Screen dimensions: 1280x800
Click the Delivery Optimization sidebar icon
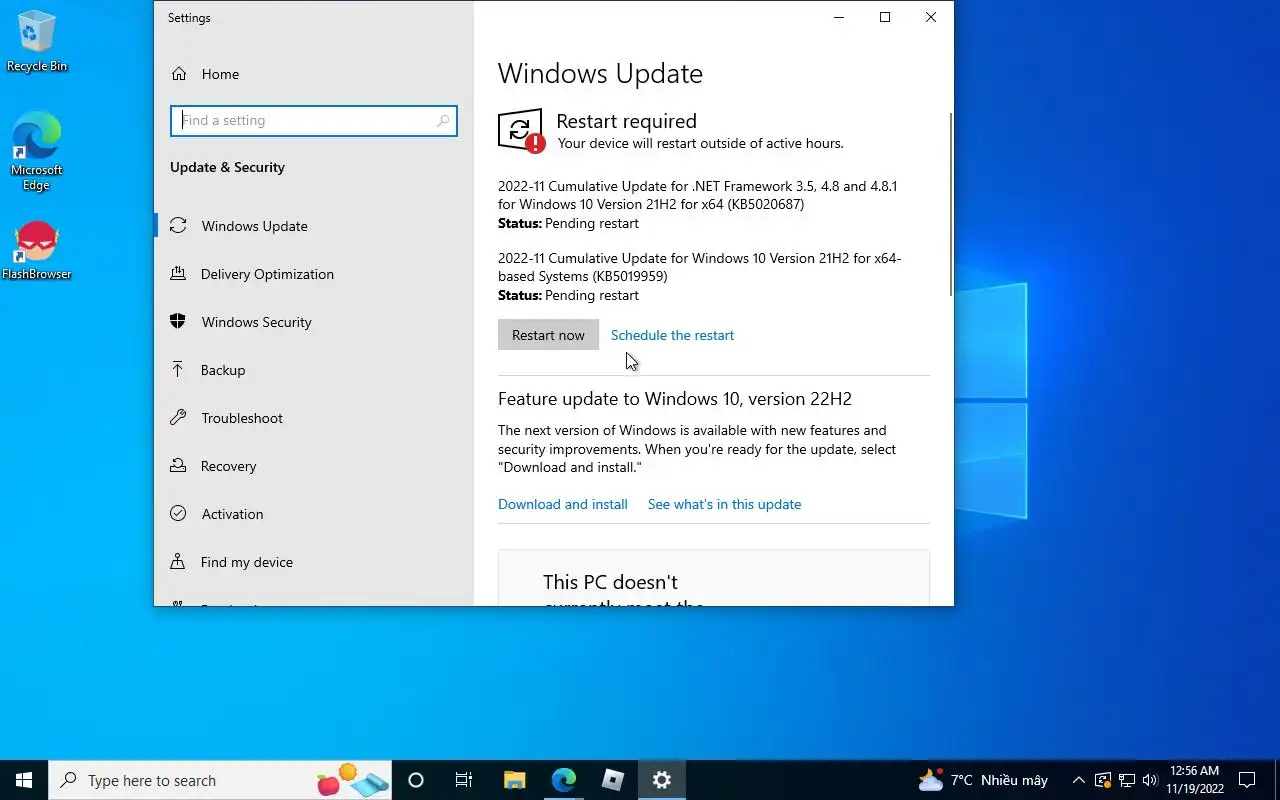[178, 274]
